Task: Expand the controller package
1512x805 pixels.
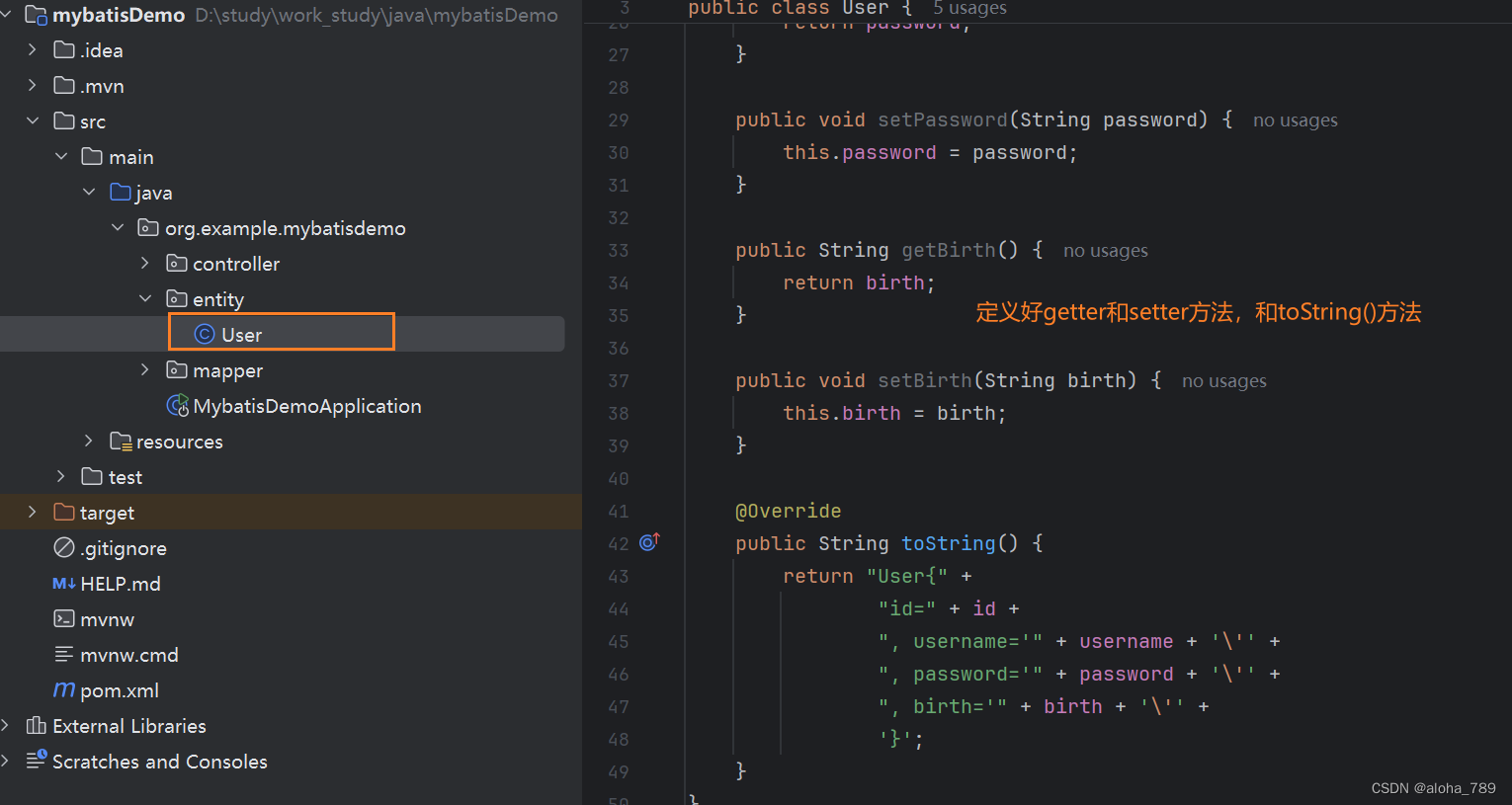Action: (x=145, y=263)
